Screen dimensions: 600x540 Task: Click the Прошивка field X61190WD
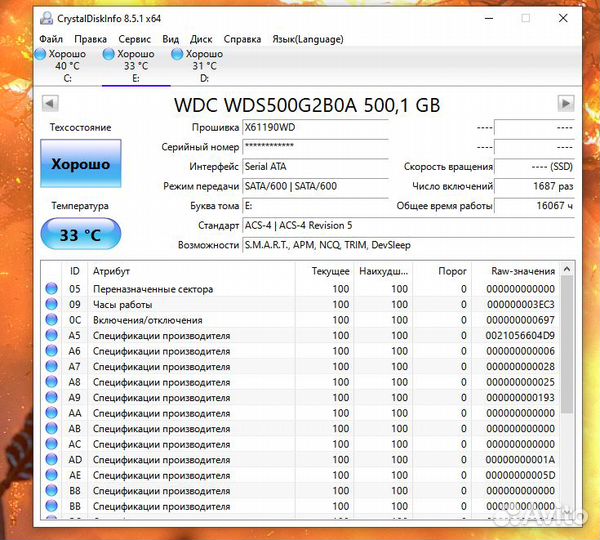[316, 128]
